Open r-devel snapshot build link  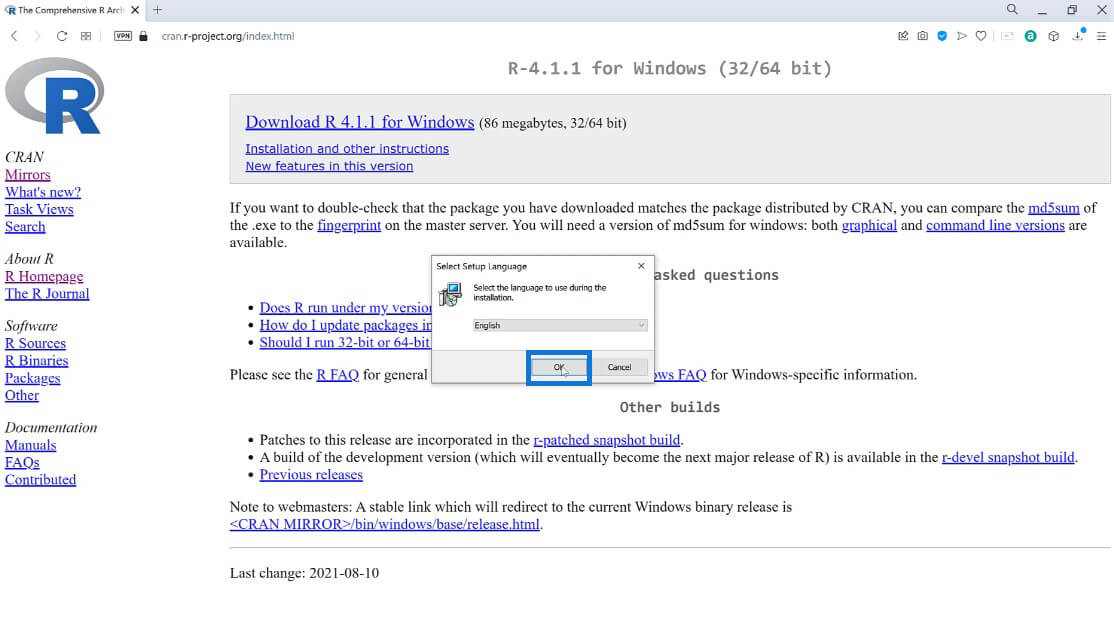click(x=1008, y=458)
